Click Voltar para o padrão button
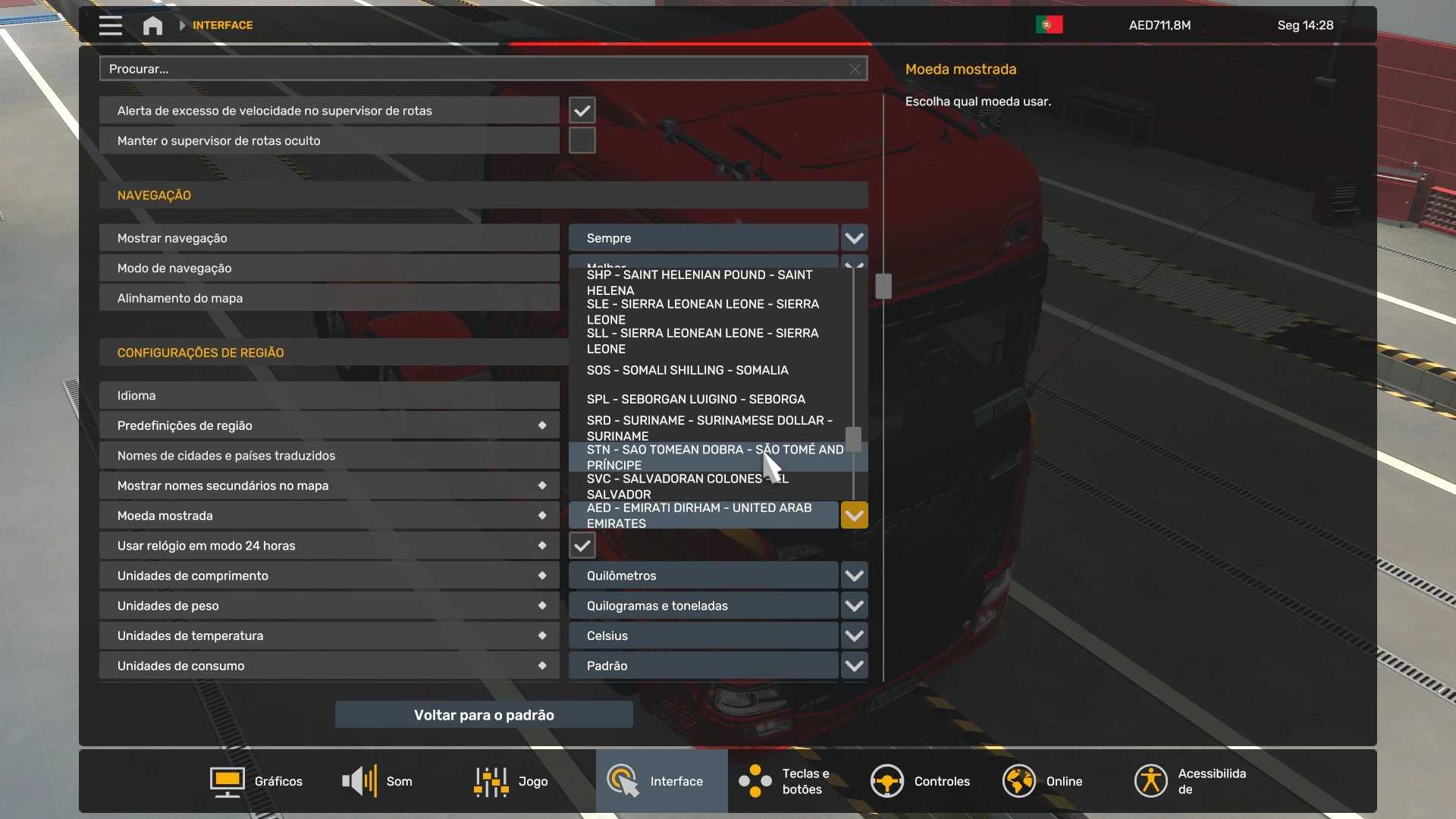Viewport: 1456px width, 819px height. (484, 715)
